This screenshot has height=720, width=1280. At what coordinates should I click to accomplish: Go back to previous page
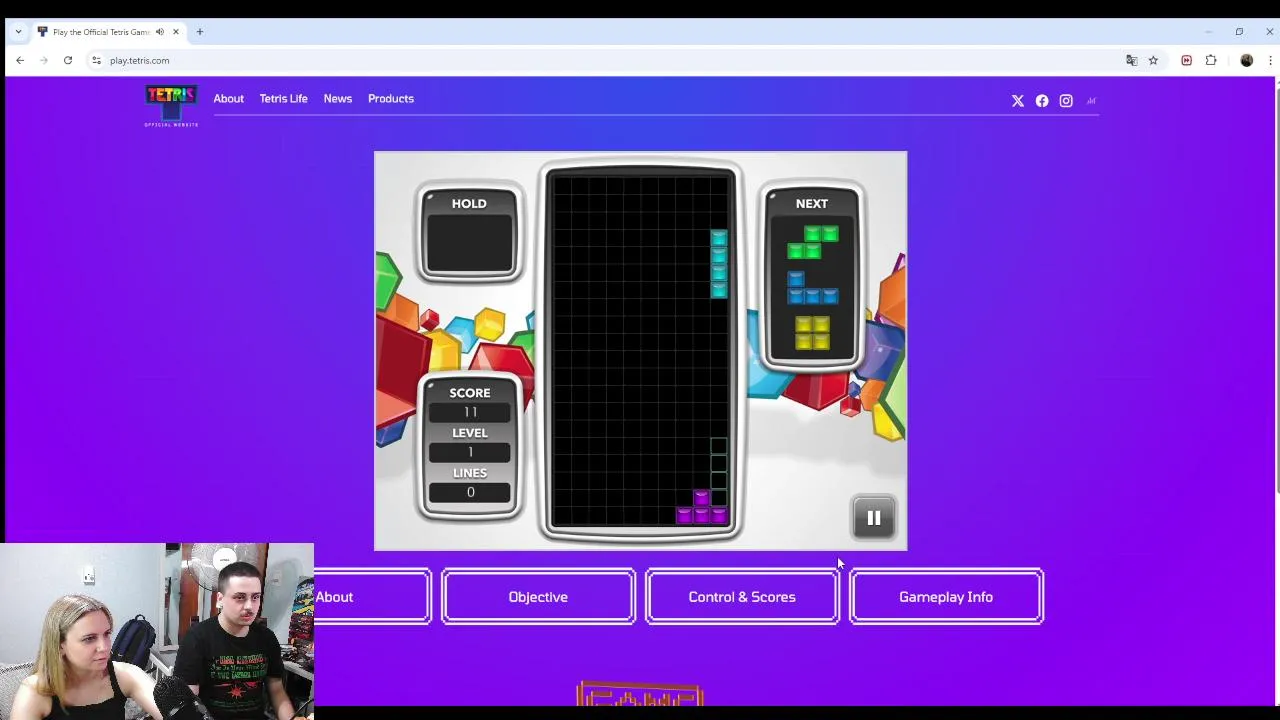click(20, 61)
